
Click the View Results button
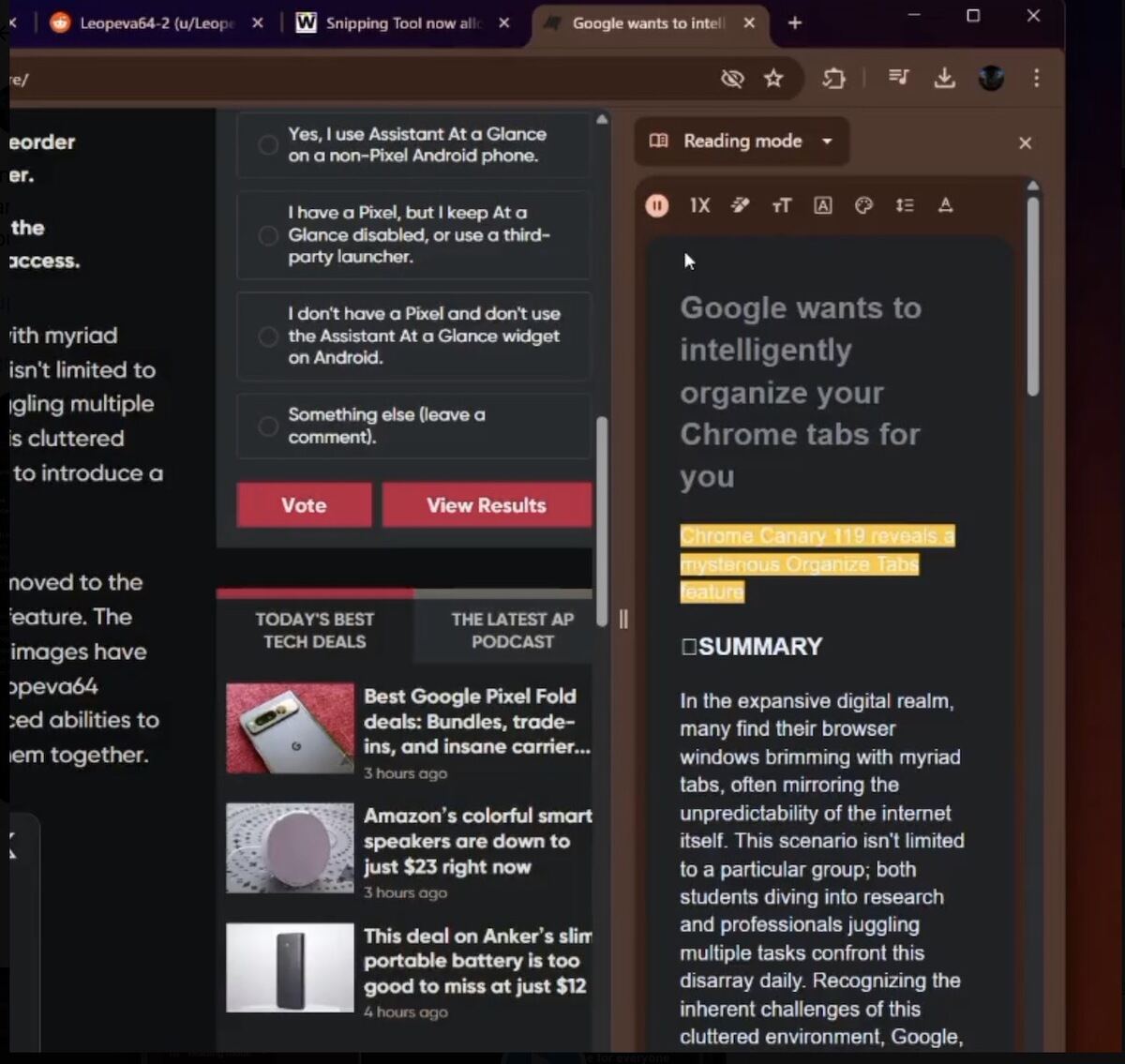pos(487,505)
